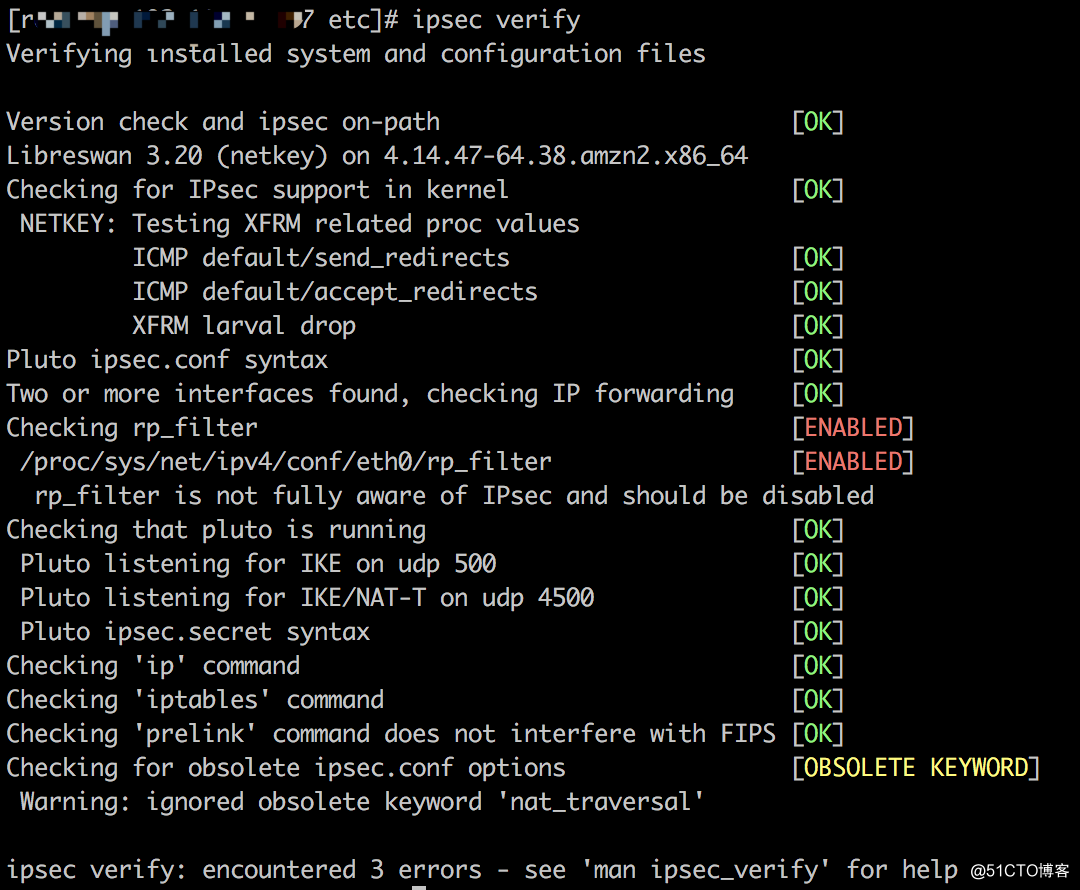Image resolution: width=1080 pixels, height=890 pixels.
Task: Click OK status for IKE/NAT-T udp 4500
Action: coord(818,597)
